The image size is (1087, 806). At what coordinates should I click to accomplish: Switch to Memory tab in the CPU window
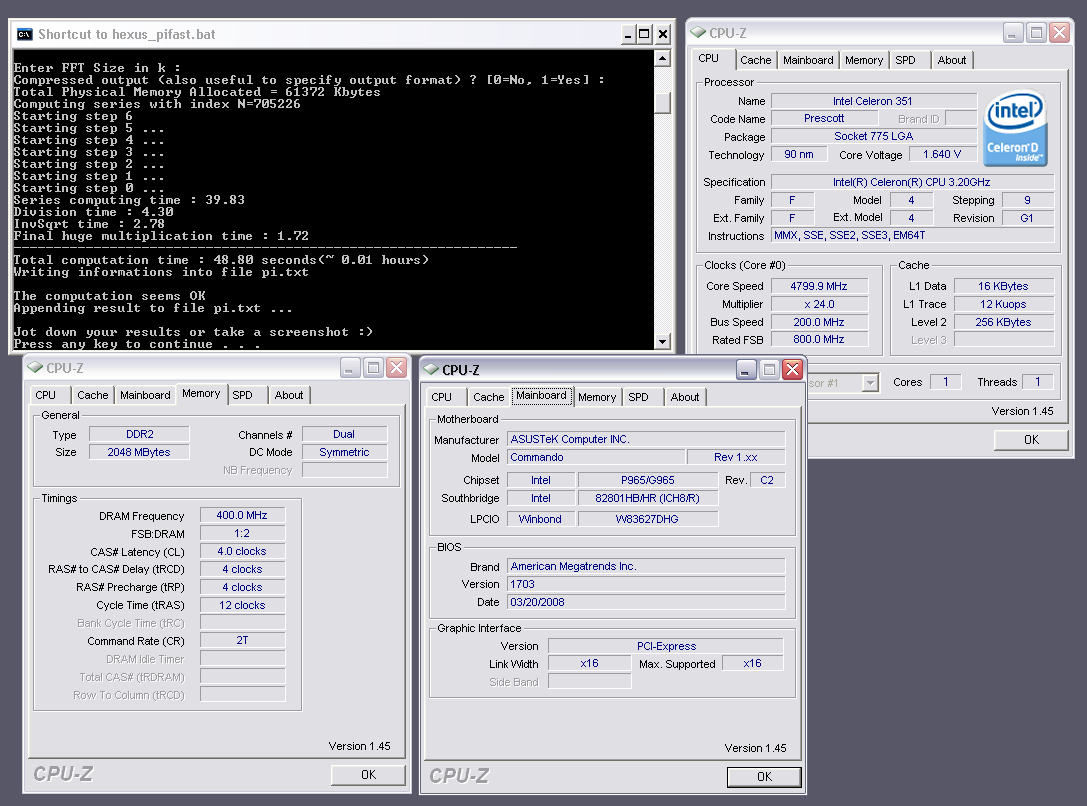pyautogui.click(x=864, y=60)
